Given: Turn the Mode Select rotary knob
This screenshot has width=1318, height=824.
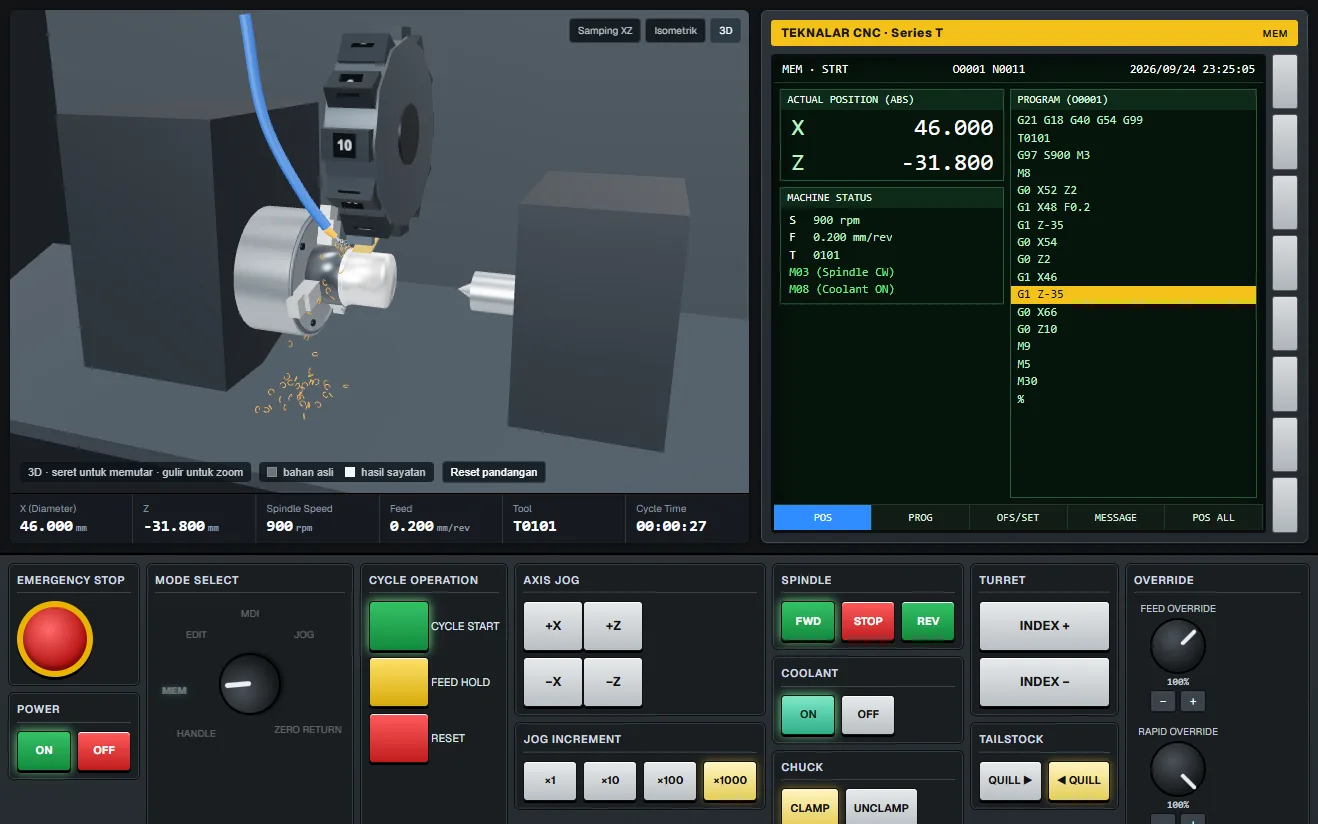Looking at the screenshot, I should [x=250, y=684].
